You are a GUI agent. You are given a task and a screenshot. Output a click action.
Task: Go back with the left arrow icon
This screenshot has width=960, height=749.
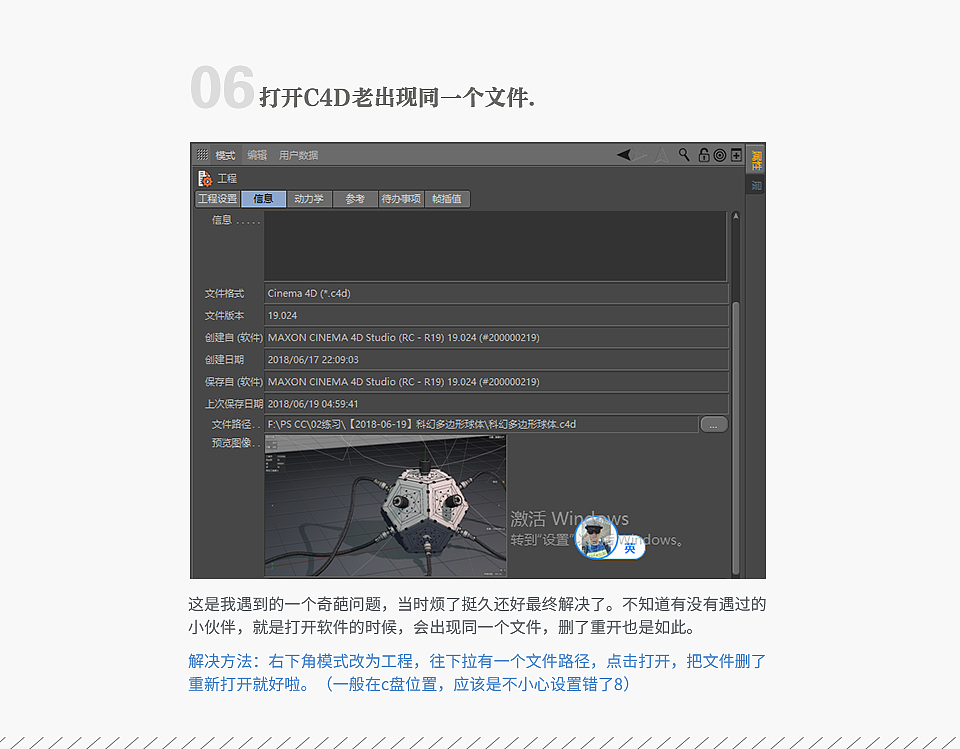[624, 155]
